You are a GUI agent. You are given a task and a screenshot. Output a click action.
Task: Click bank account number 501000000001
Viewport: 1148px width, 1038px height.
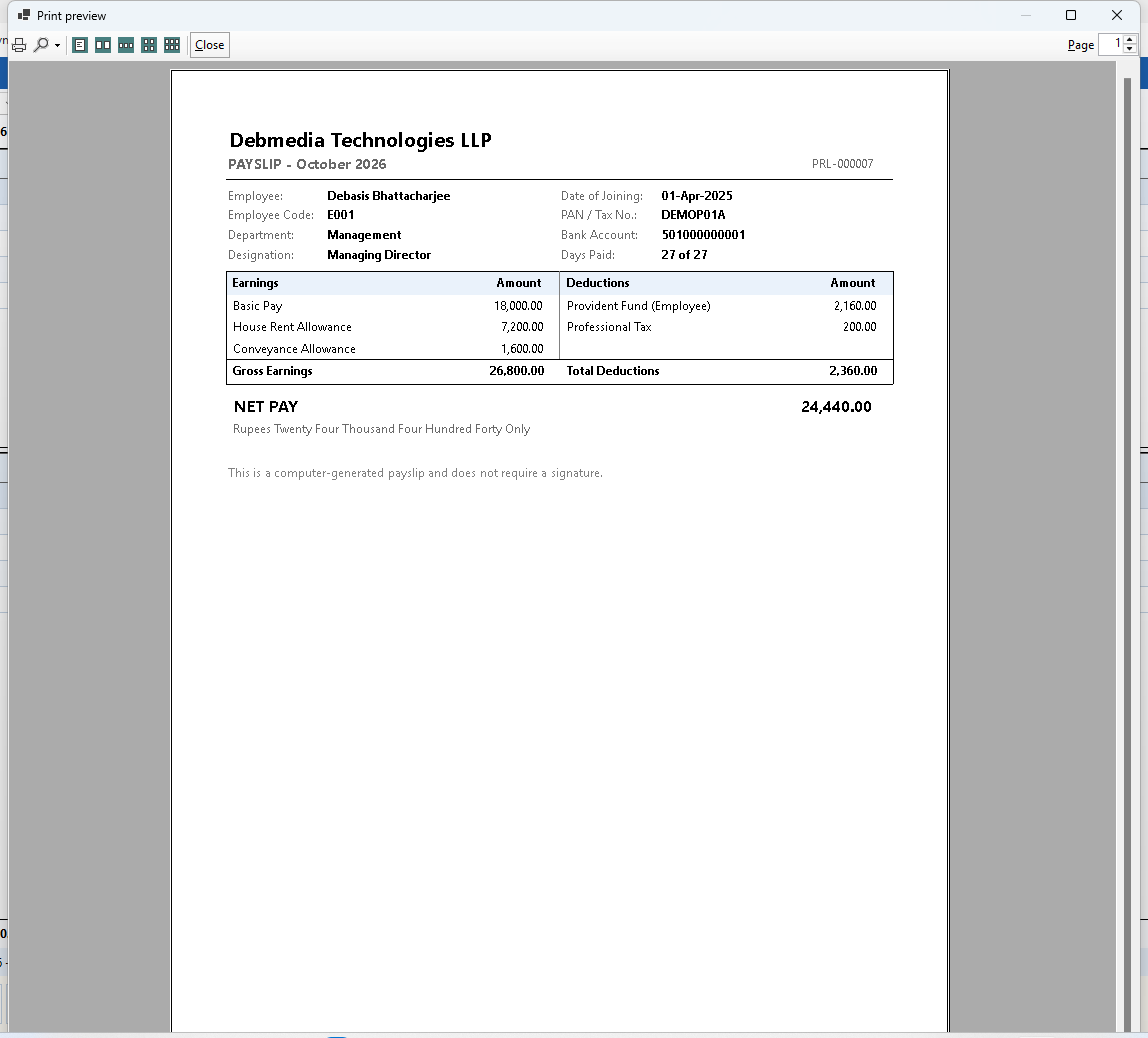coord(703,235)
